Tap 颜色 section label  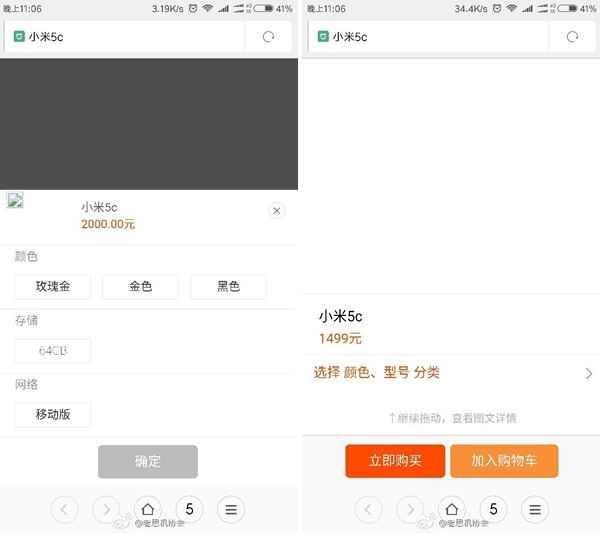[26, 256]
